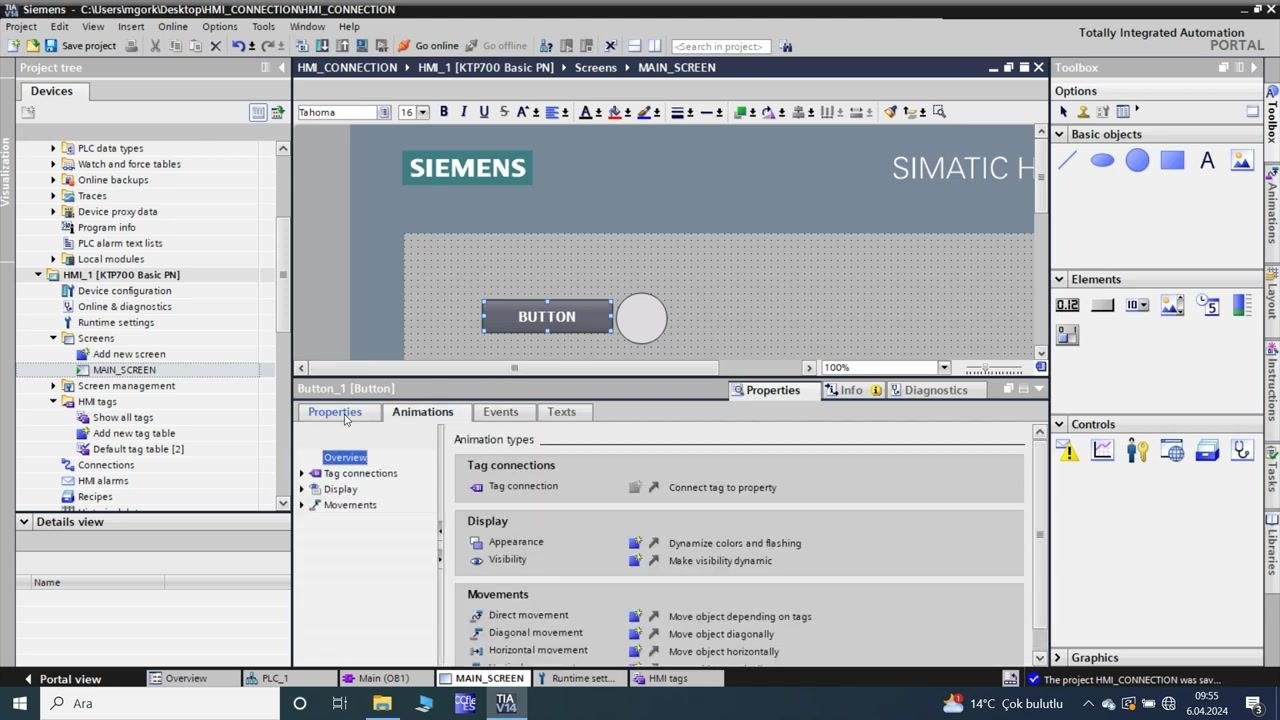This screenshot has height=720, width=1280.
Task: Select the Alarm view control
Action: [x=1067, y=451]
